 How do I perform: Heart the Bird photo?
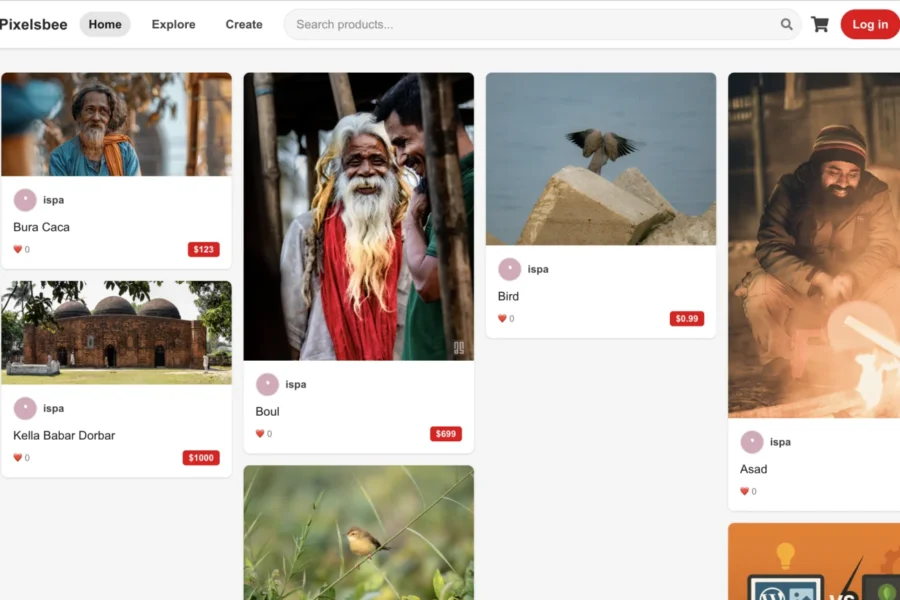click(502, 318)
